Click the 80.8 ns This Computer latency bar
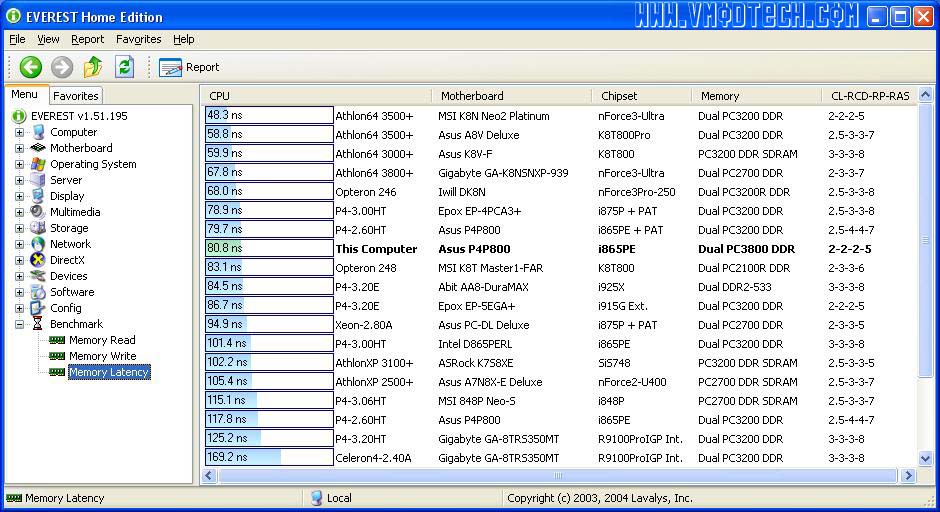The height and width of the screenshot is (512, 940). [269, 248]
